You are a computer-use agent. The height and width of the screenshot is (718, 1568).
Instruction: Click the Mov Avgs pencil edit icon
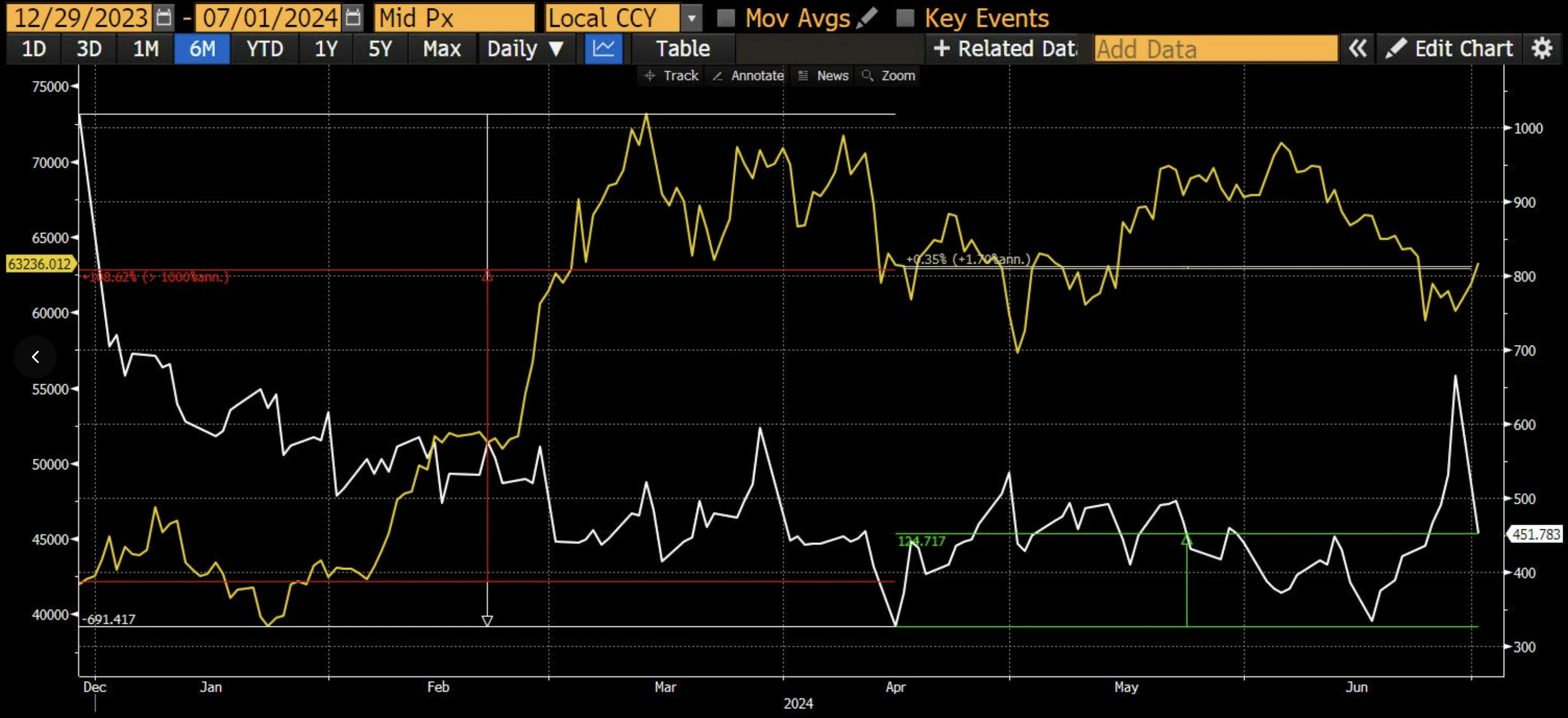point(867,17)
